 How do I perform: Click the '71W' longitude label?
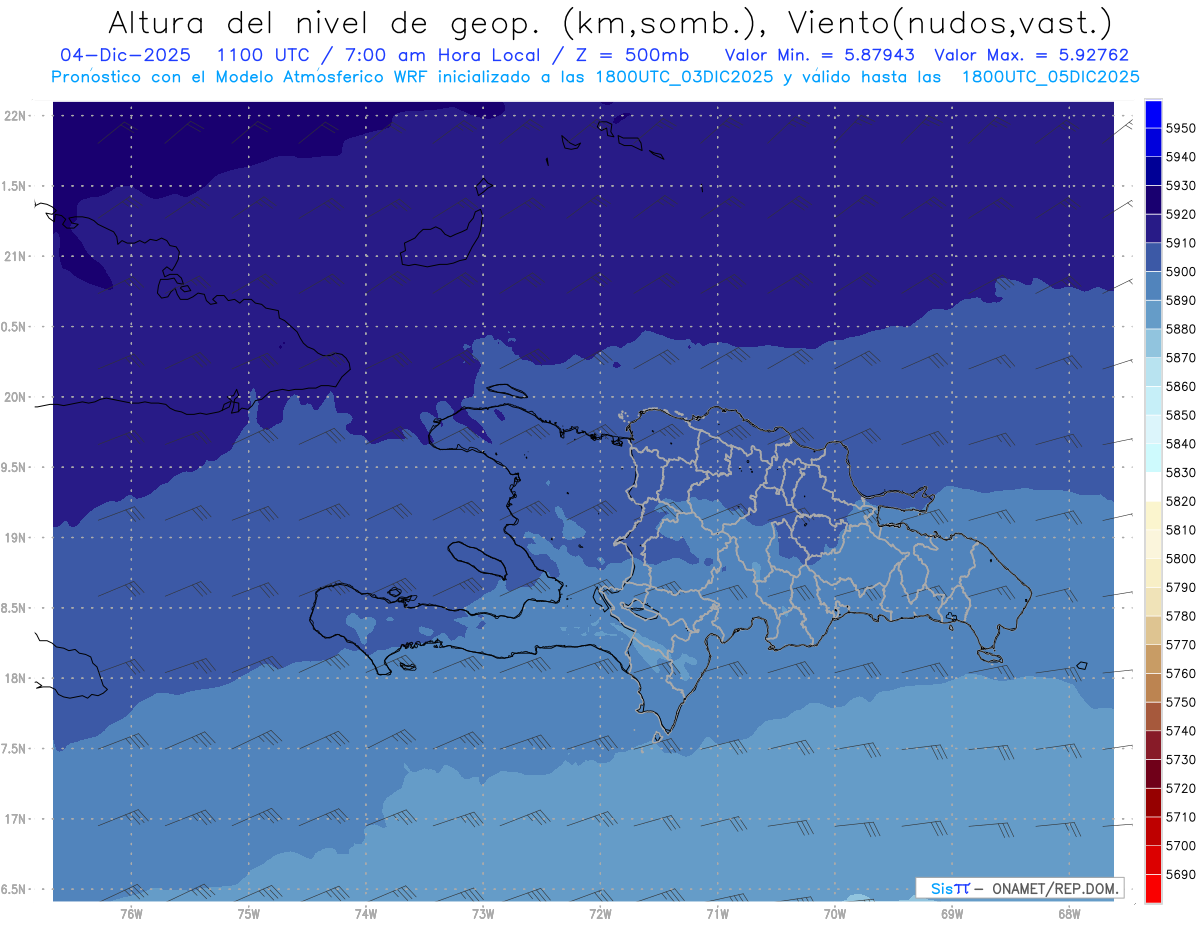[717, 914]
